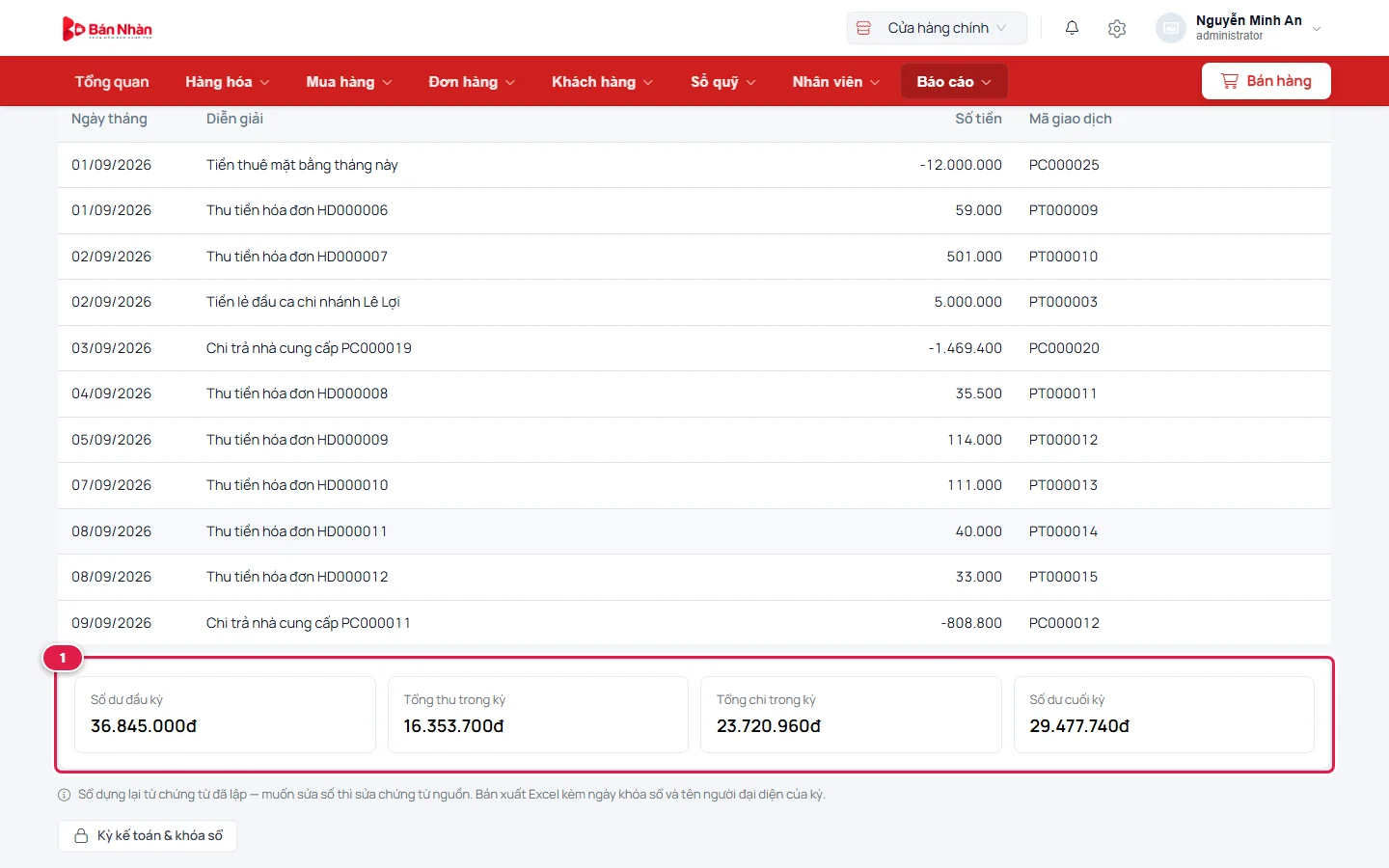
Task: Click the Số dư đầu kỳ card
Action: pyautogui.click(x=225, y=715)
